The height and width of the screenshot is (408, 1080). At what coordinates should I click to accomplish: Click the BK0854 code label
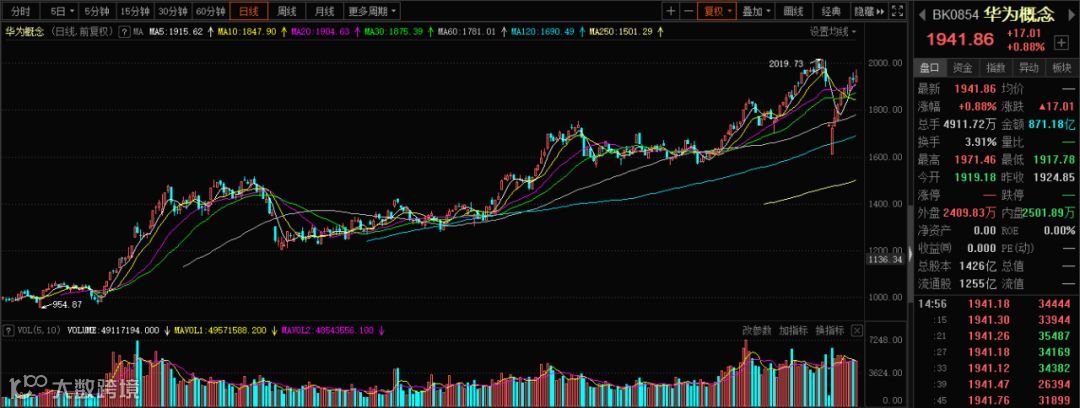[x=955, y=14]
